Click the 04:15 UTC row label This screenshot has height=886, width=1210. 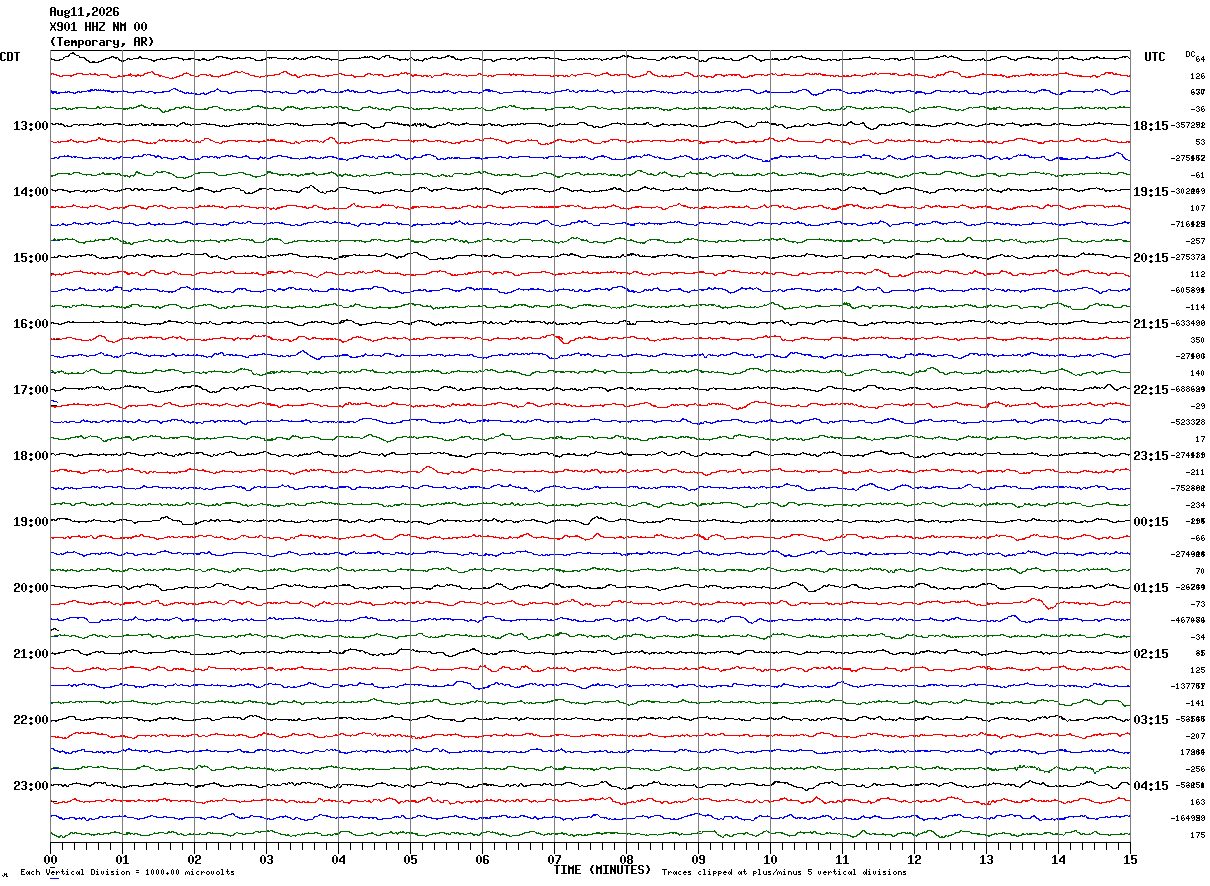pyautogui.click(x=1151, y=786)
